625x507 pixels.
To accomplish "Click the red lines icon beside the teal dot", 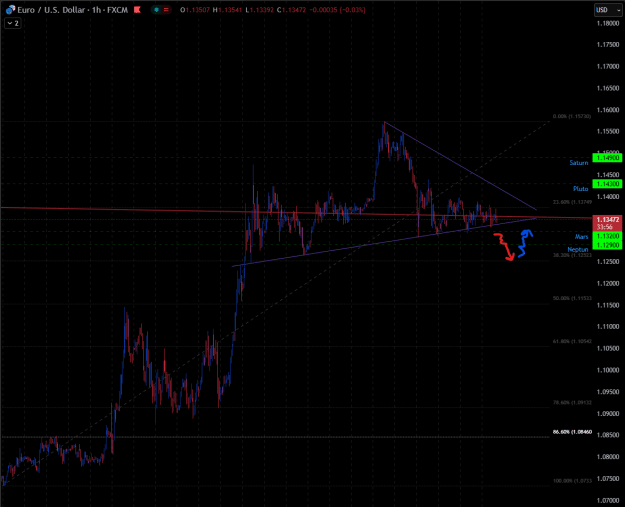I will [x=166, y=10].
